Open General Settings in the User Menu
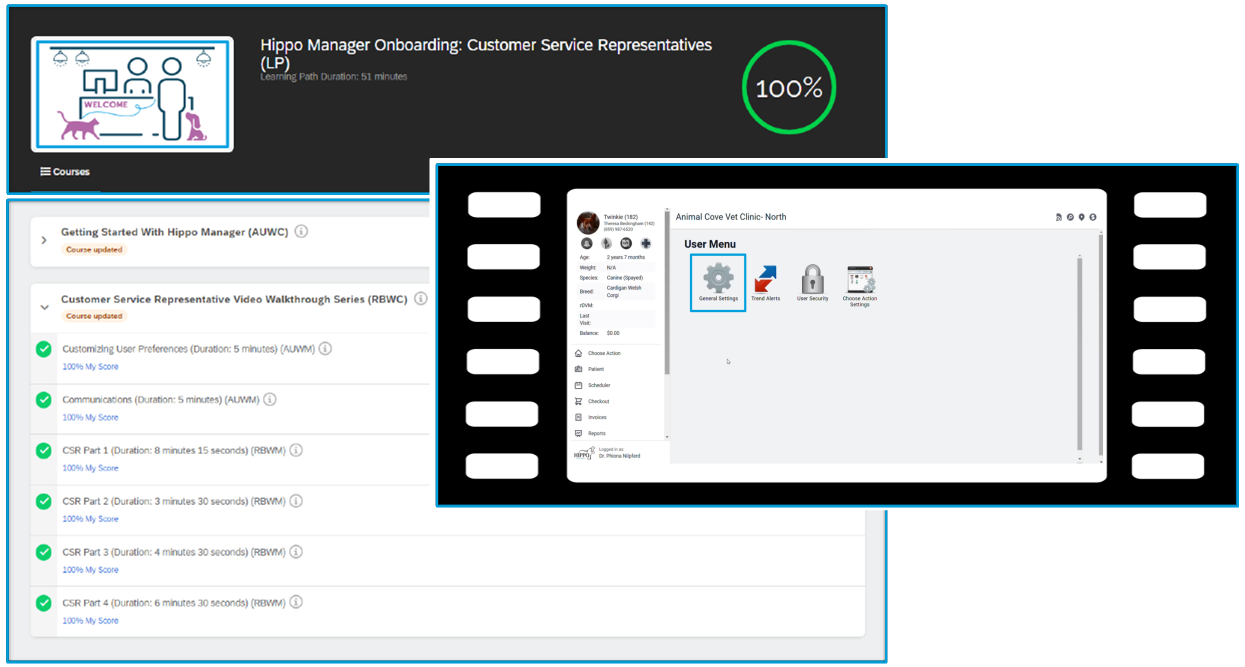Viewport: 1245px width, 667px height. pos(718,282)
